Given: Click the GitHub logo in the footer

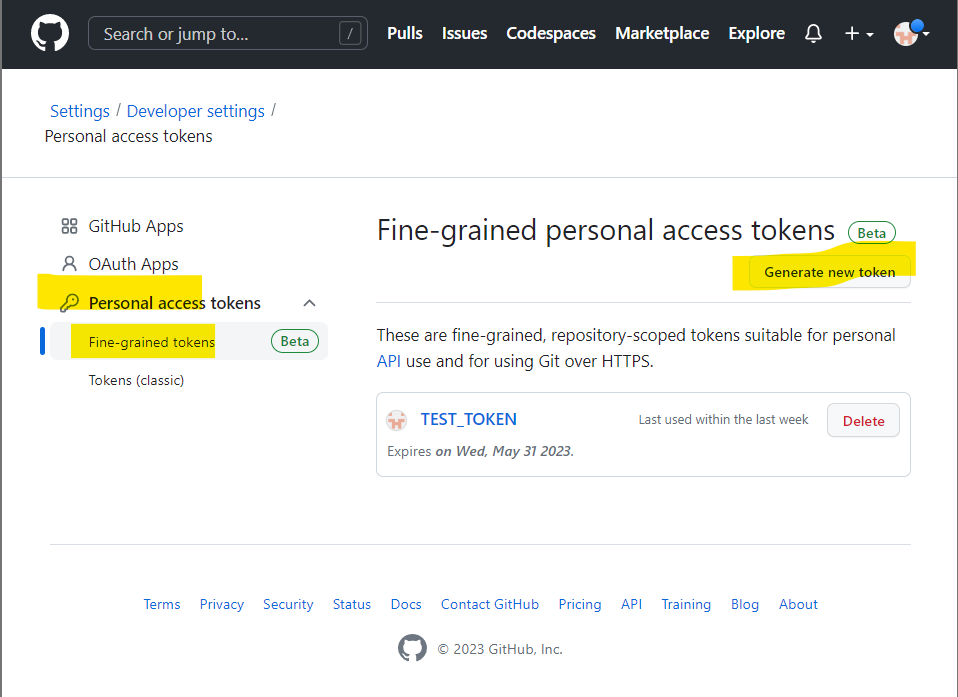Looking at the screenshot, I should (412, 648).
